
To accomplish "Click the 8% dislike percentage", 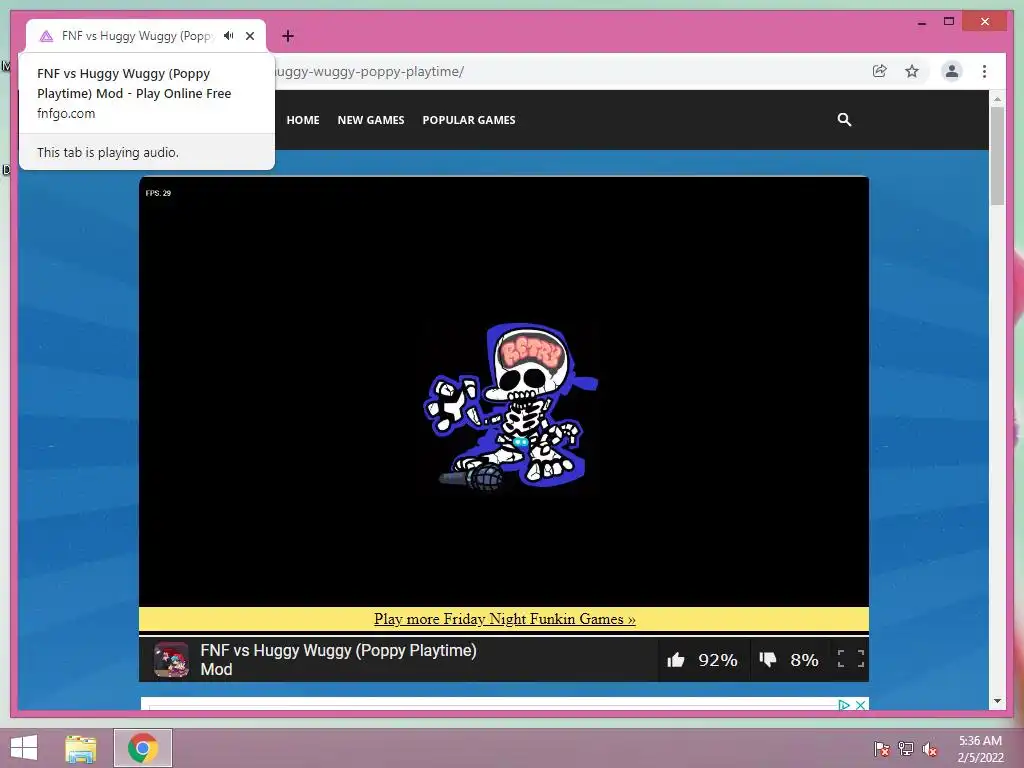I will [x=805, y=660].
